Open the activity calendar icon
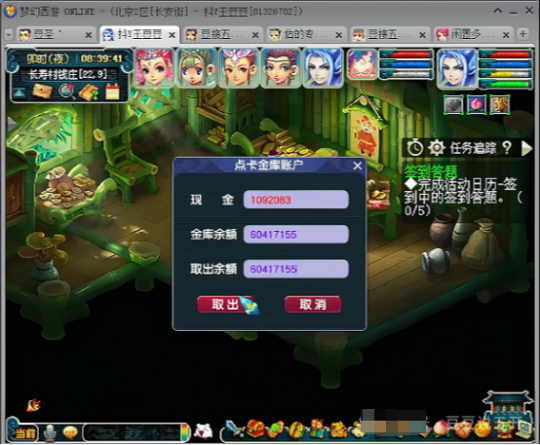540x445 pixels. pyautogui.click(x=112, y=92)
